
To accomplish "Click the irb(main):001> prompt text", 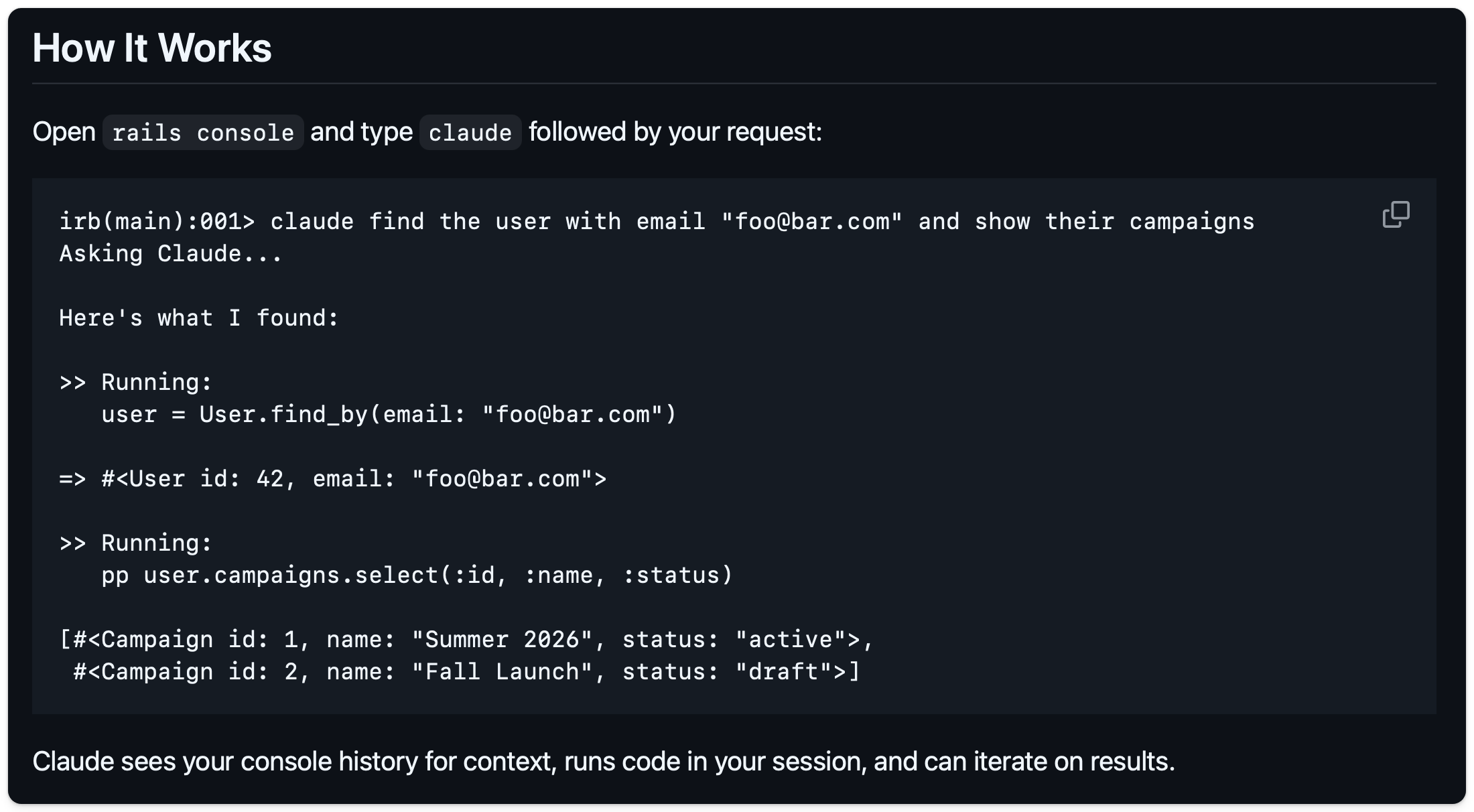I will point(157,222).
